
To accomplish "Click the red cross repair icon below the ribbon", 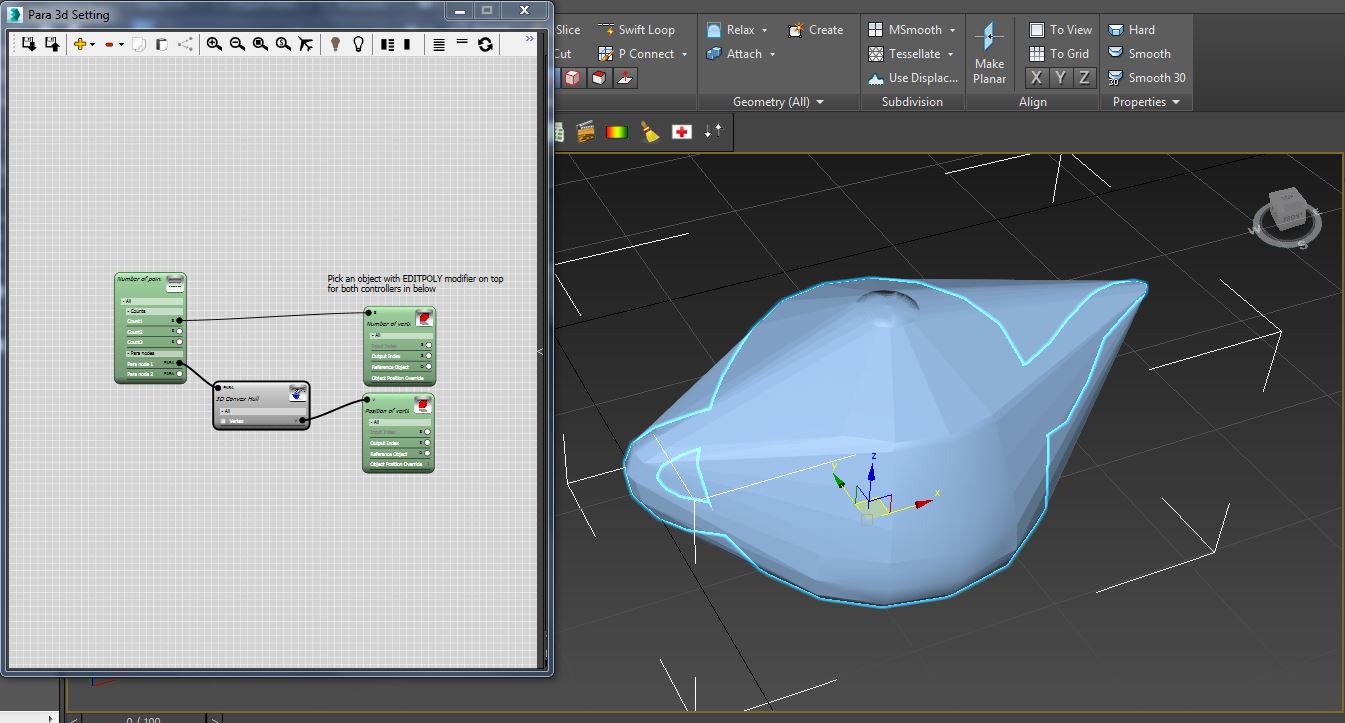I will pos(681,130).
